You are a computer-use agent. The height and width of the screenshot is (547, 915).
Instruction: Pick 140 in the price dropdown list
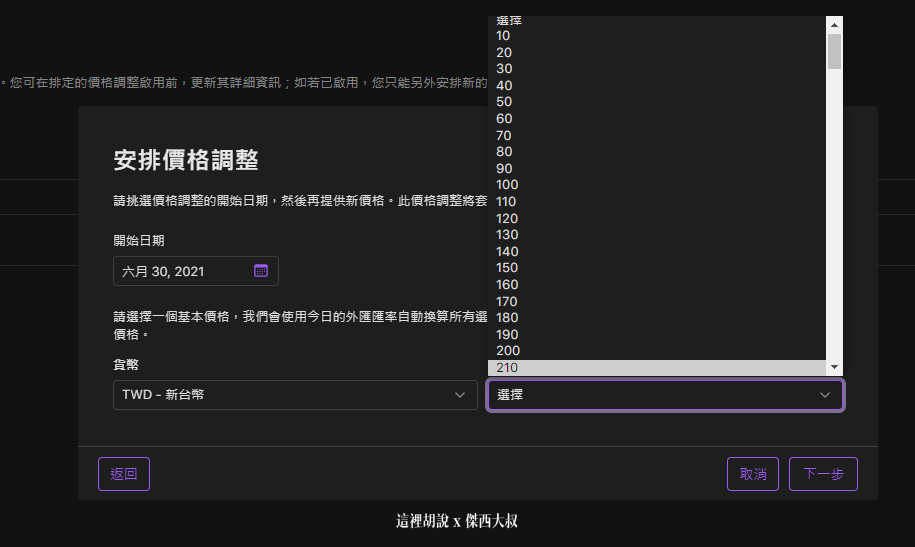click(x=656, y=252)
